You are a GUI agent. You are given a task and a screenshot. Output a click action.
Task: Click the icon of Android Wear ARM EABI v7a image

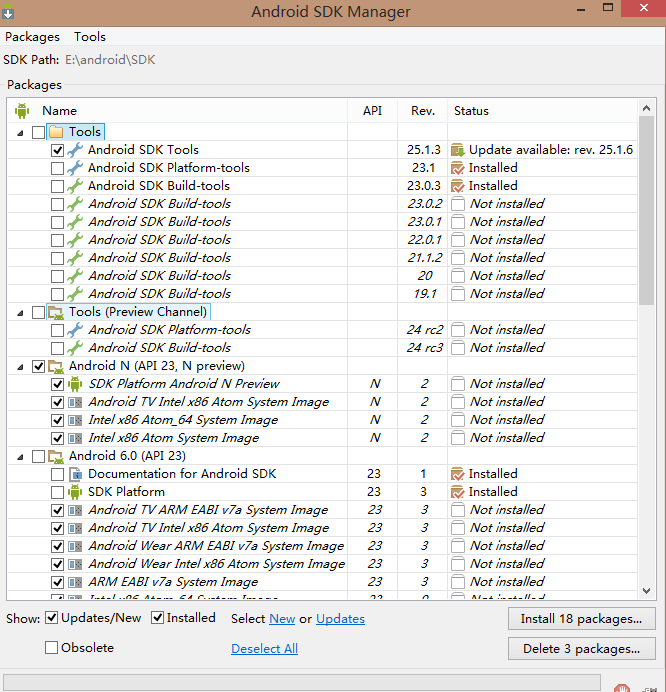click(75, 546)
